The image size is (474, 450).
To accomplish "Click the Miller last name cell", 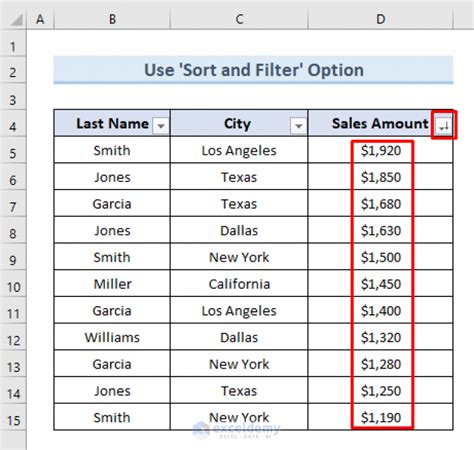I will 112,284.
